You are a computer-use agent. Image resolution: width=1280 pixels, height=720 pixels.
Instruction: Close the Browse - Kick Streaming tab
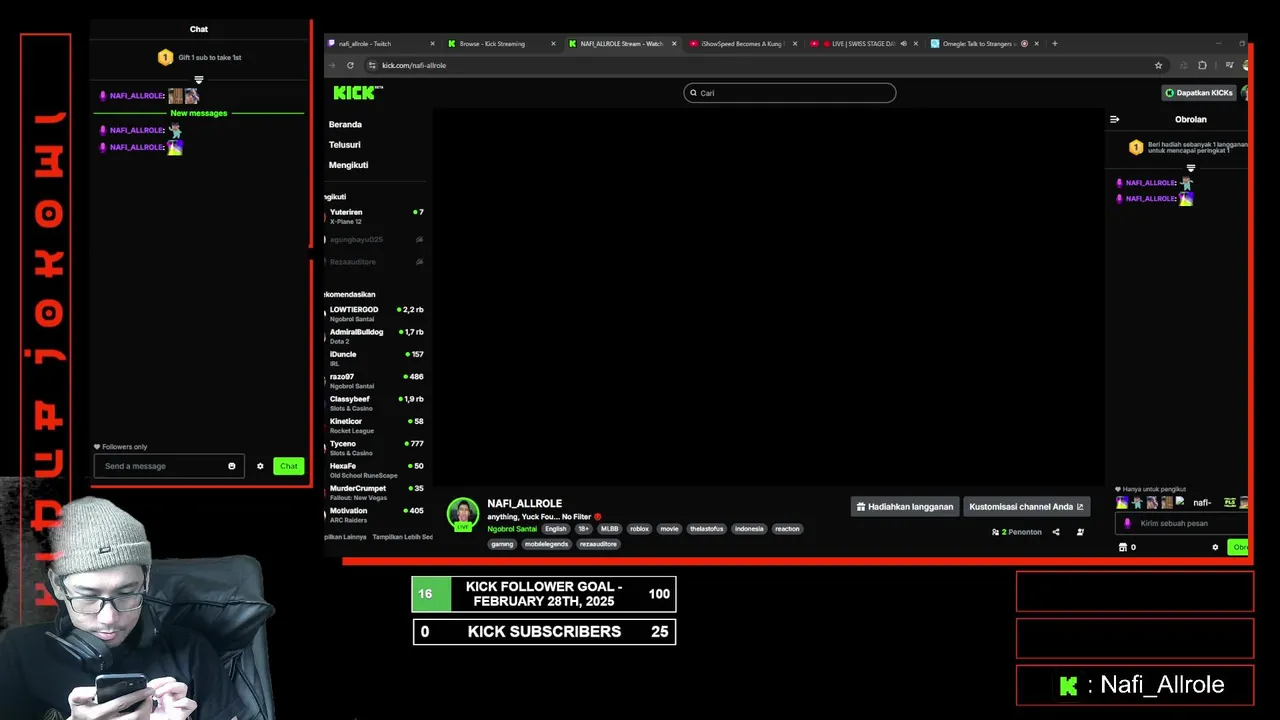(553, 43)
